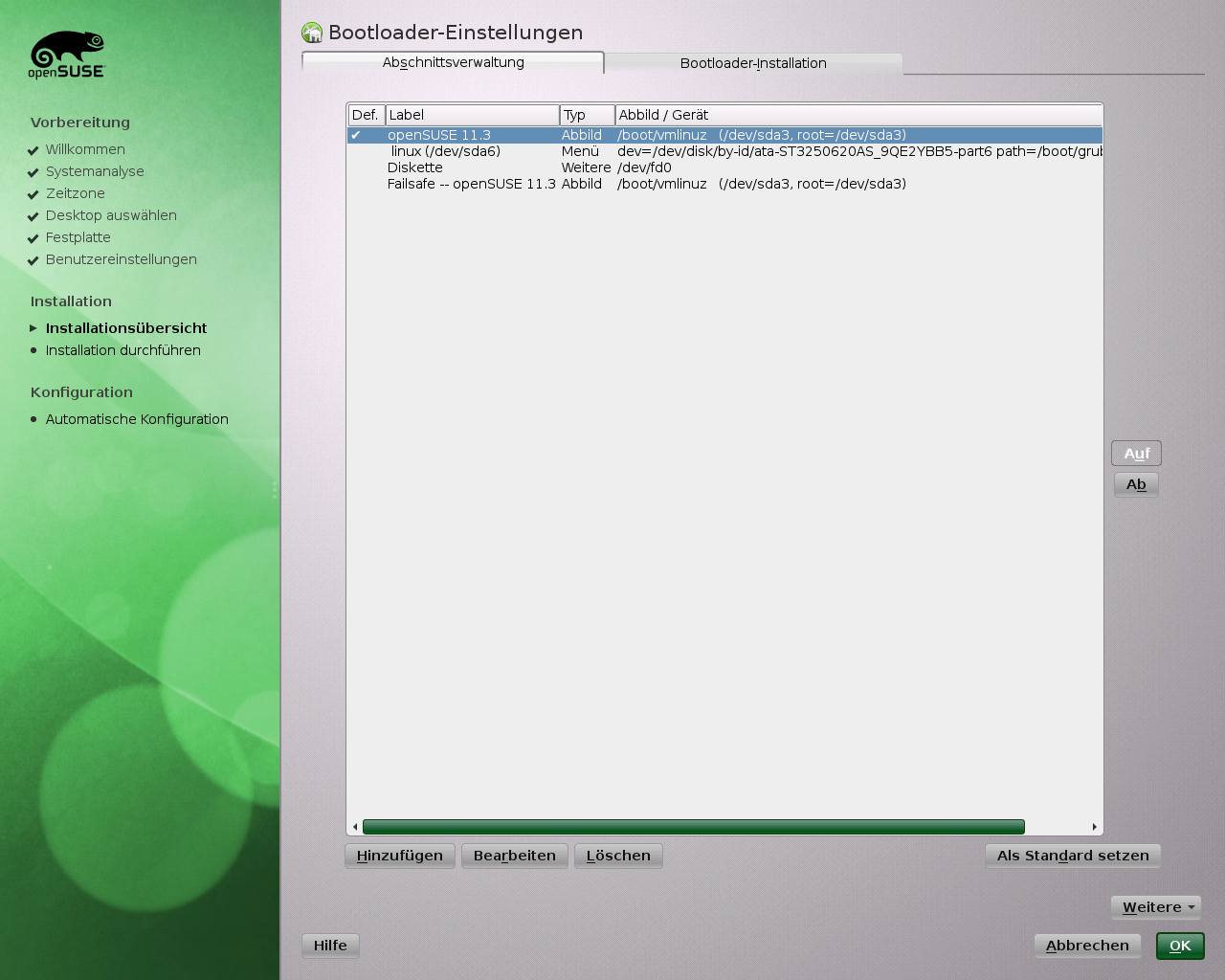This screenshot has width=1225, height=980.
Task: Click the Abbrechen button
Action: 1087,946
